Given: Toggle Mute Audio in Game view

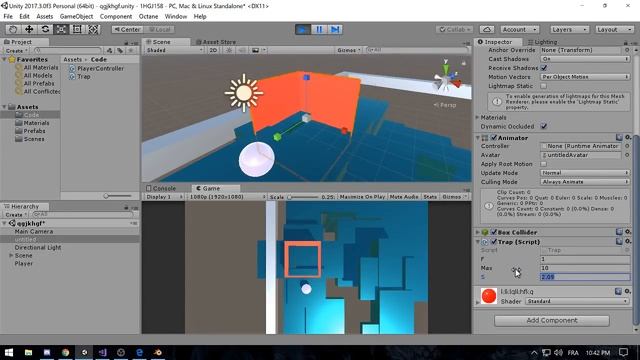Looking at the screenshot, I should [x=404, y=197].
